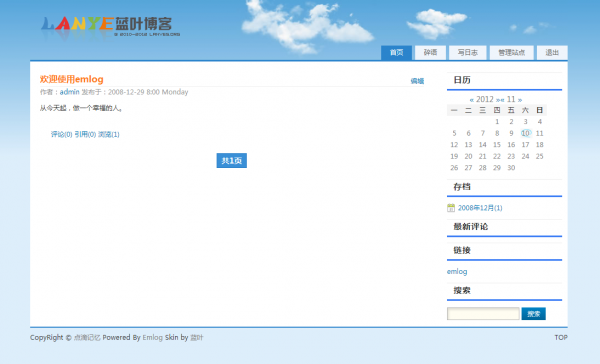600x364 pixels.
Task: Open the 蓝叶 skin author link
Action: pyautogui.click(x=197, y=338)
